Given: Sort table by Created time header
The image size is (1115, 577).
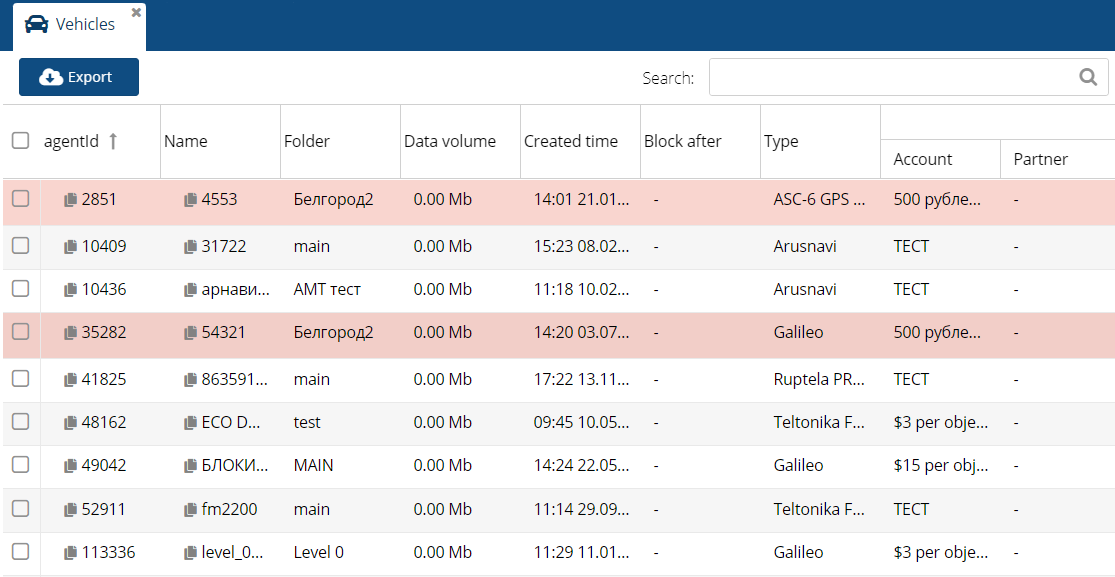Looking at the screenshot, I should coord(570,141).
